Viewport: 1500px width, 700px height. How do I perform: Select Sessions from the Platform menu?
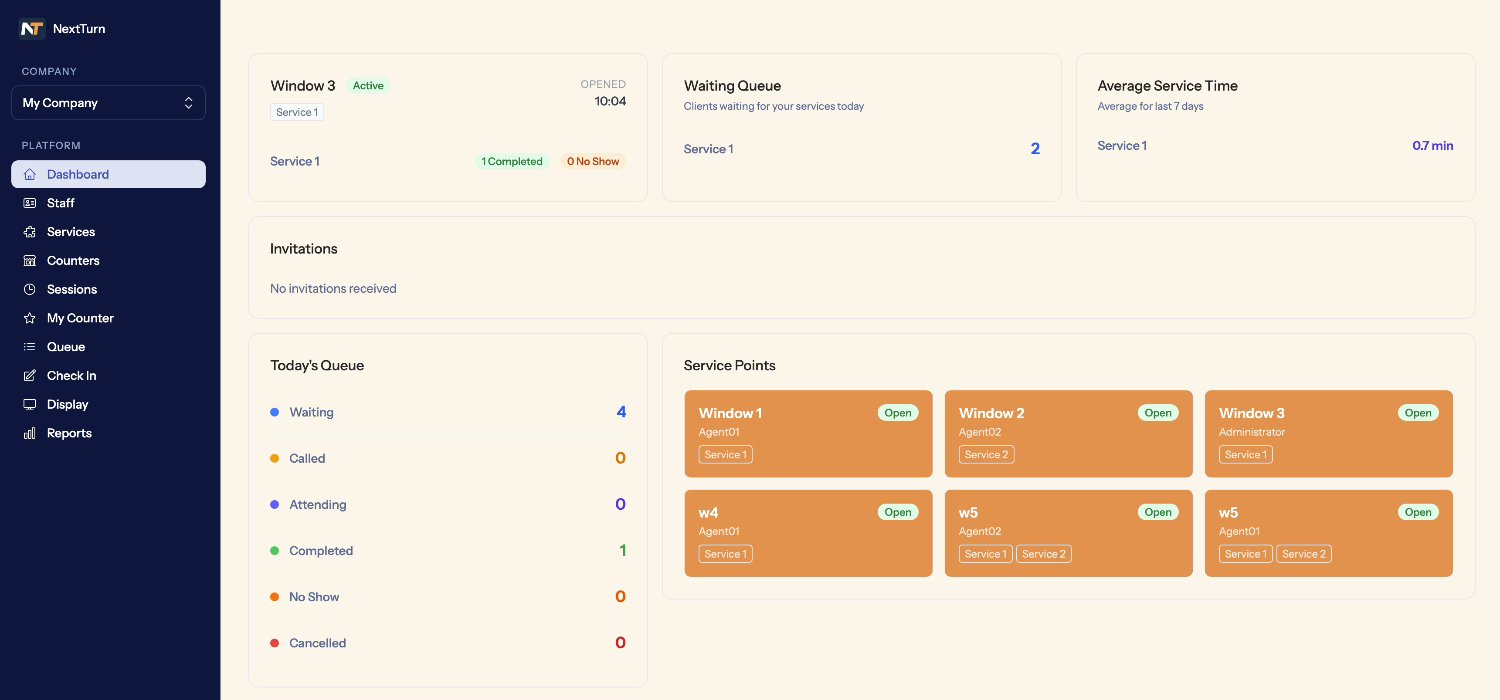point(72,289)
